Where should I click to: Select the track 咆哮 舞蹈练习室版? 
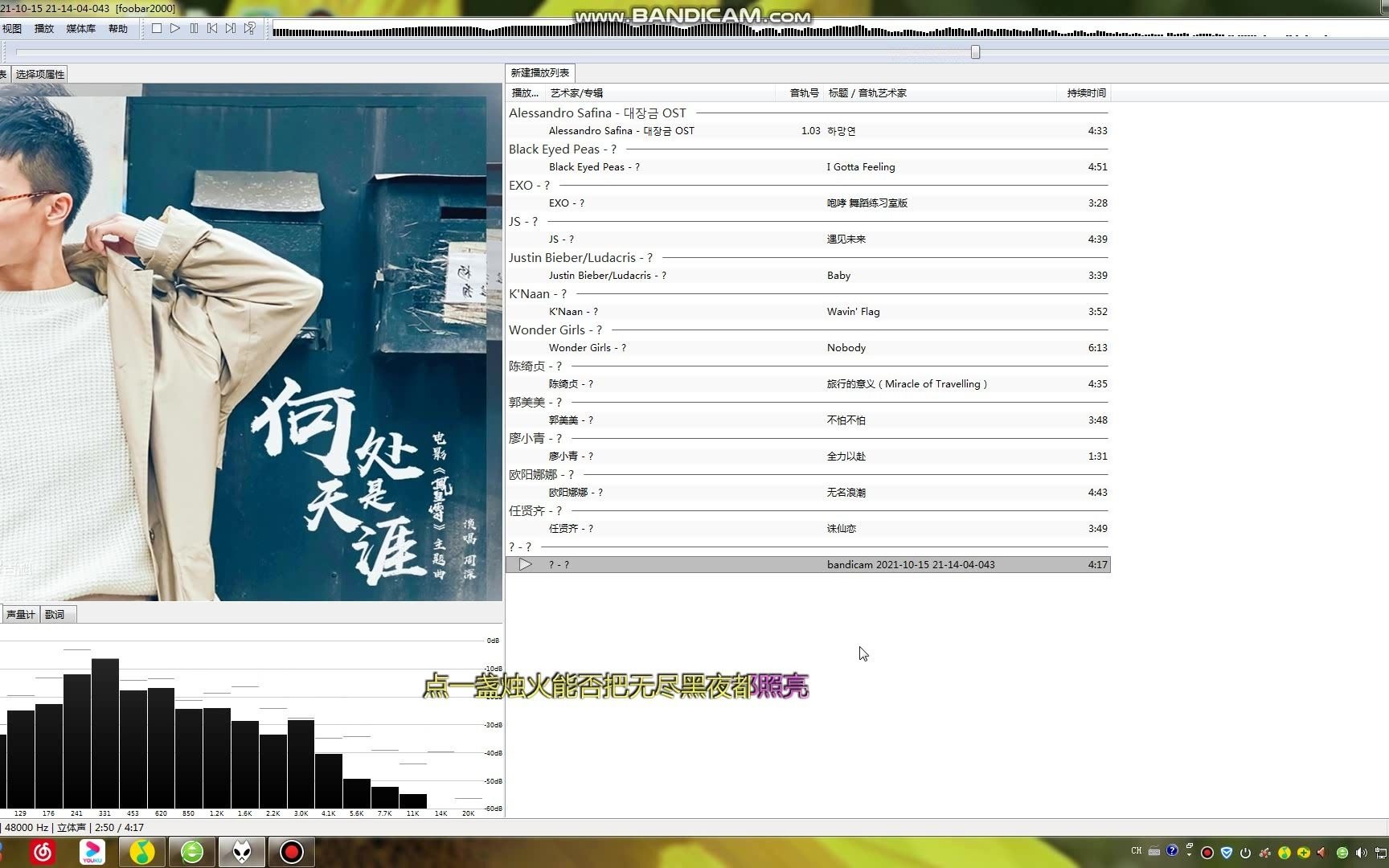(x=808, y=203)
